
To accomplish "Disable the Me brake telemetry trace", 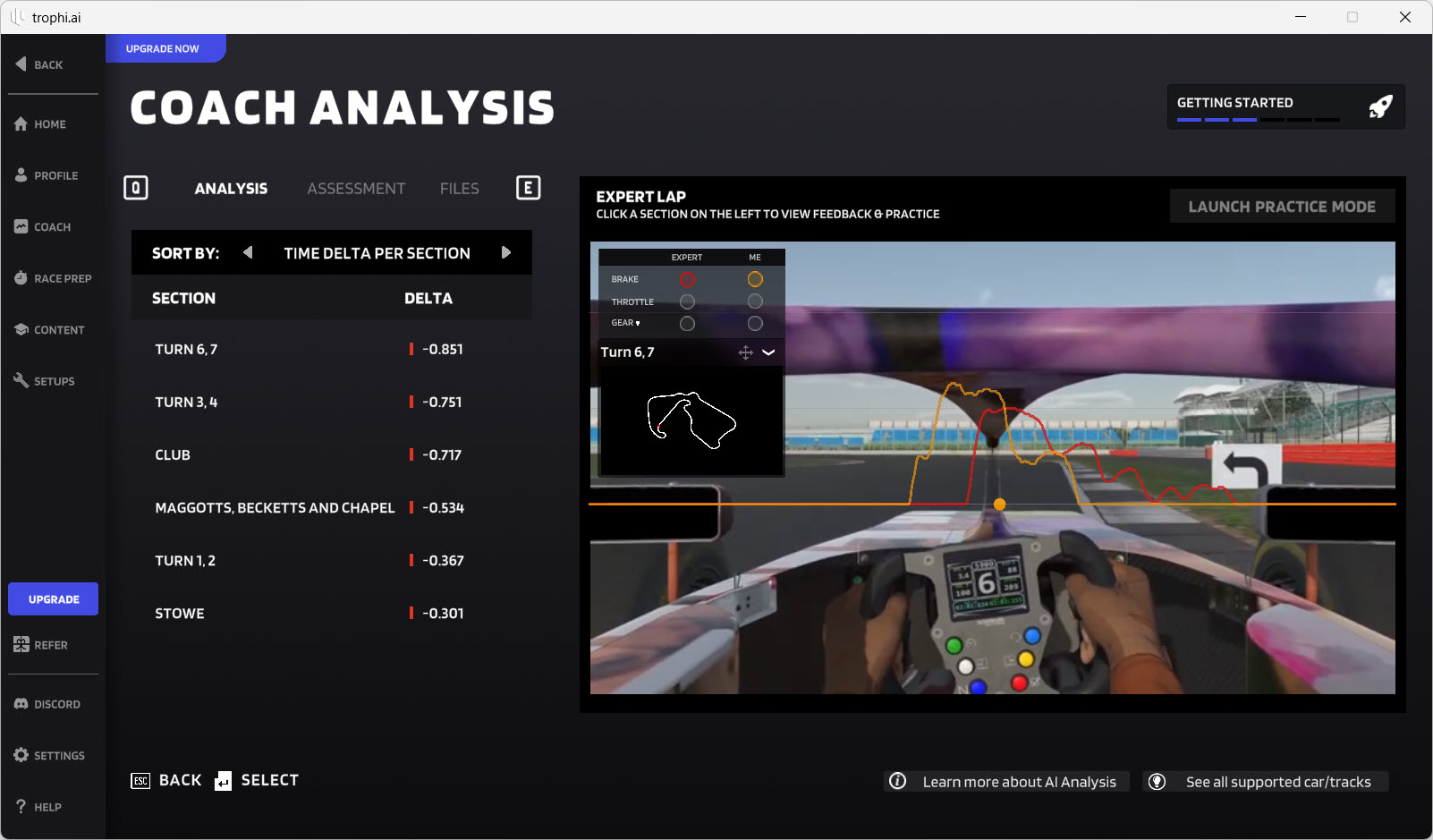I will pyautogui.click(x=755, y=279).
